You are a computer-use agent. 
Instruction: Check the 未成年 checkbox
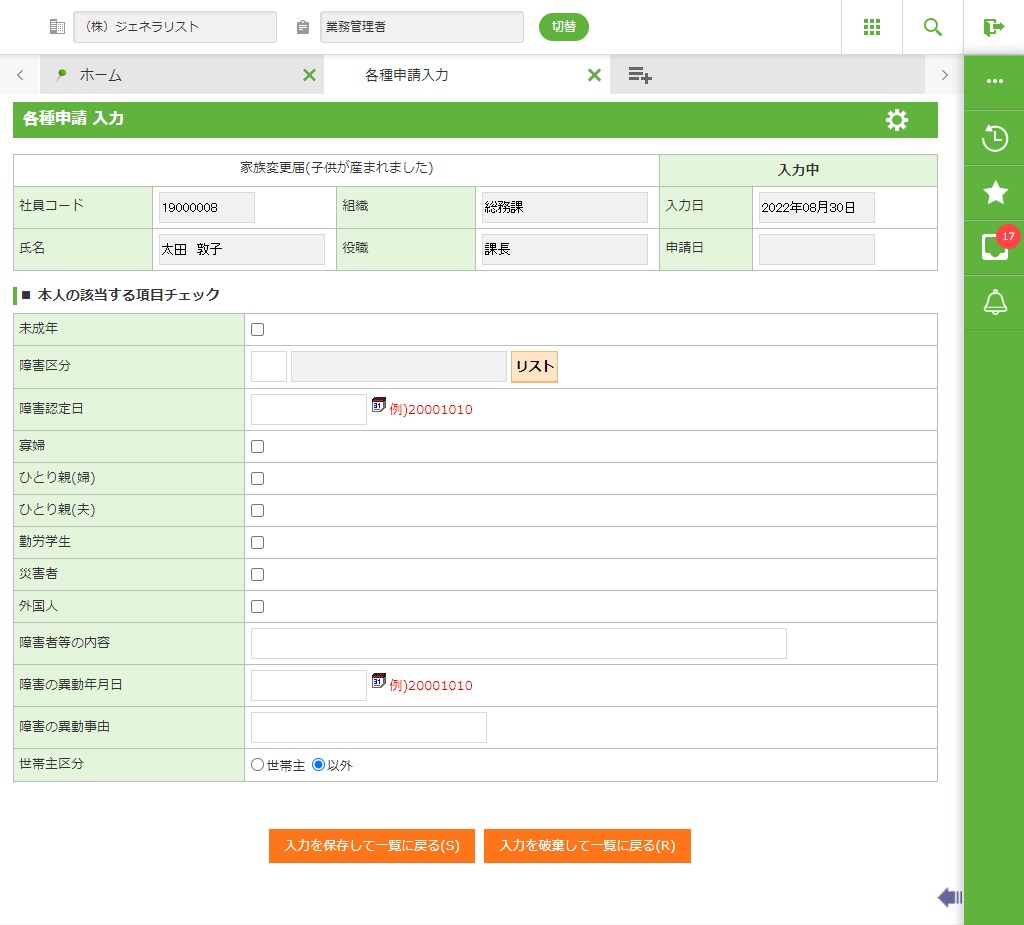point(257,330)
